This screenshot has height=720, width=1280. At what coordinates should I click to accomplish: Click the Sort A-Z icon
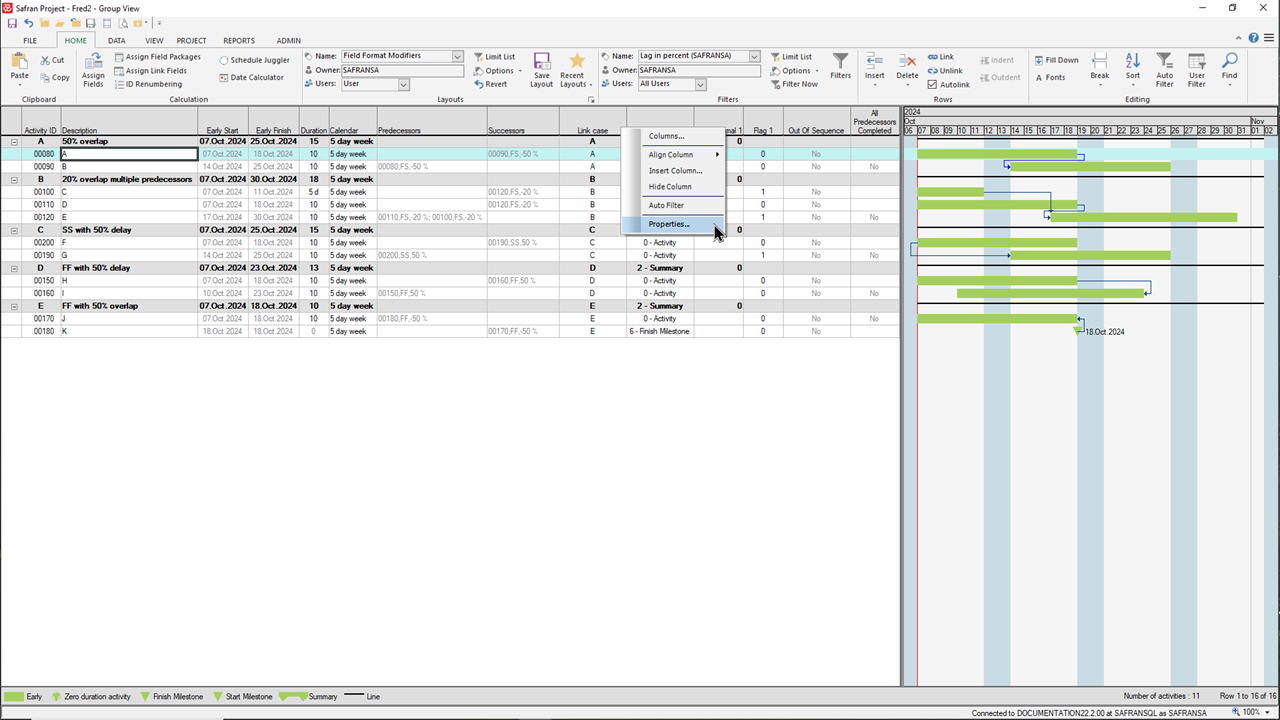pyautogui.click(x=1132, y=61)
